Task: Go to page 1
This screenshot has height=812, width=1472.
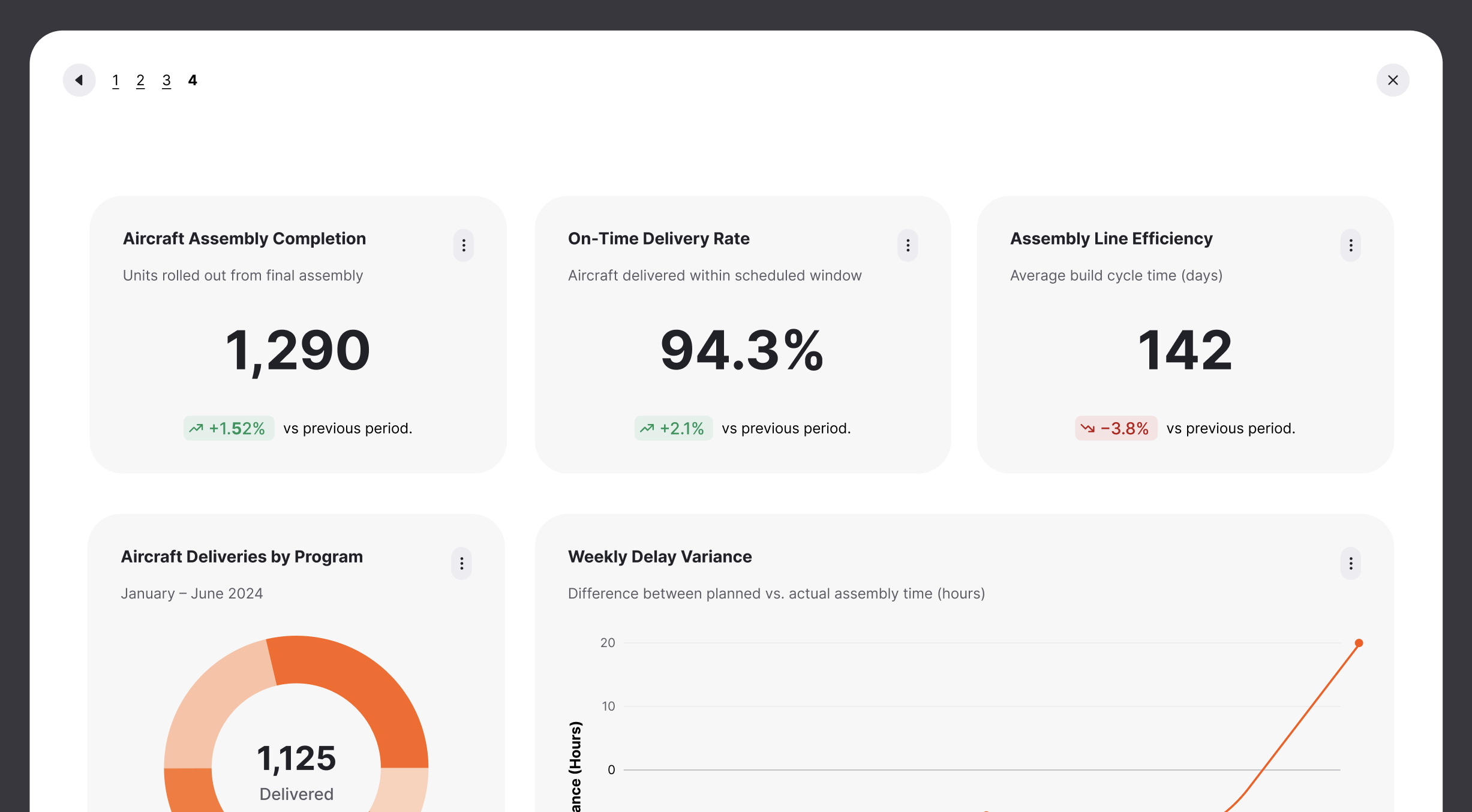Action: pos(115,80)
